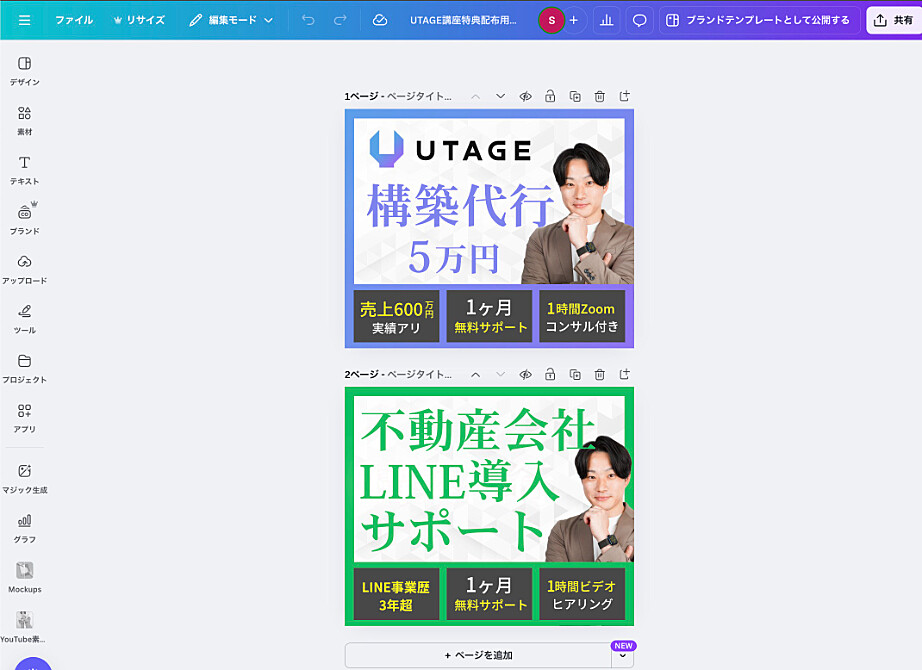This screenshot has height=670, width=922.
Task: Select 1時間Zoom コンサル付き box
Action: 582,316
